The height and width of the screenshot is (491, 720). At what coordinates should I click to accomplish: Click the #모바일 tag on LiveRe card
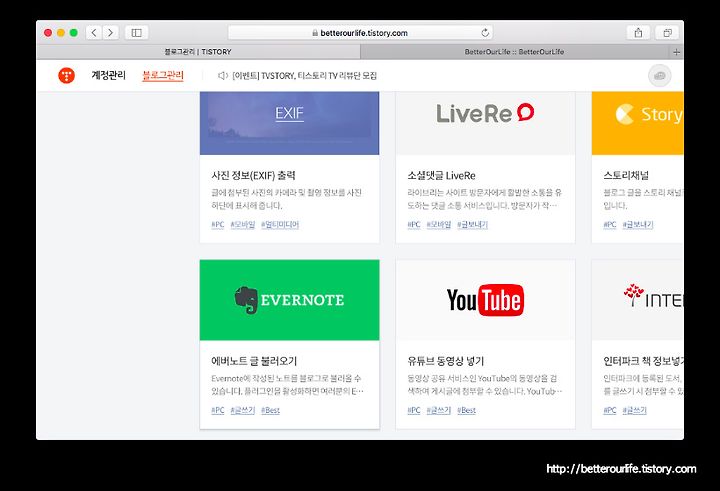click(x=439, y=225)
